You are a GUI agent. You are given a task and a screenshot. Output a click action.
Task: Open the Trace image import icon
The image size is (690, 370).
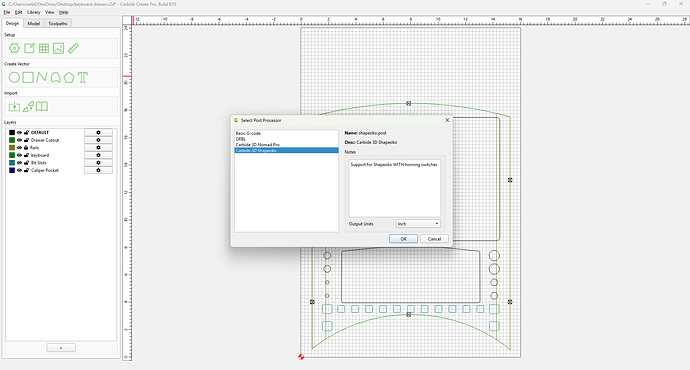tap(29, 106)
